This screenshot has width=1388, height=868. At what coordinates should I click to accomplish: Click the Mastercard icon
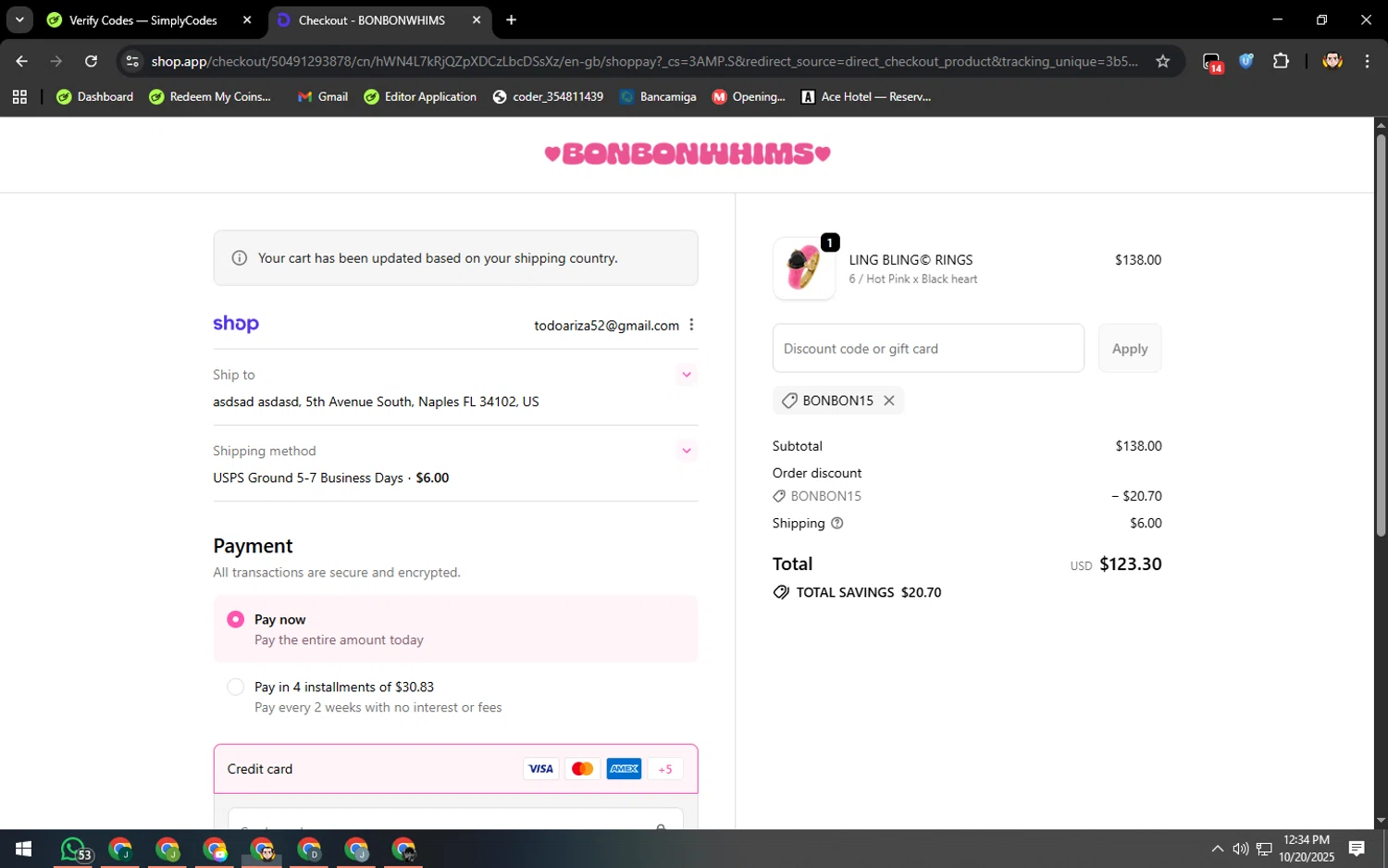tap(582, 769)
